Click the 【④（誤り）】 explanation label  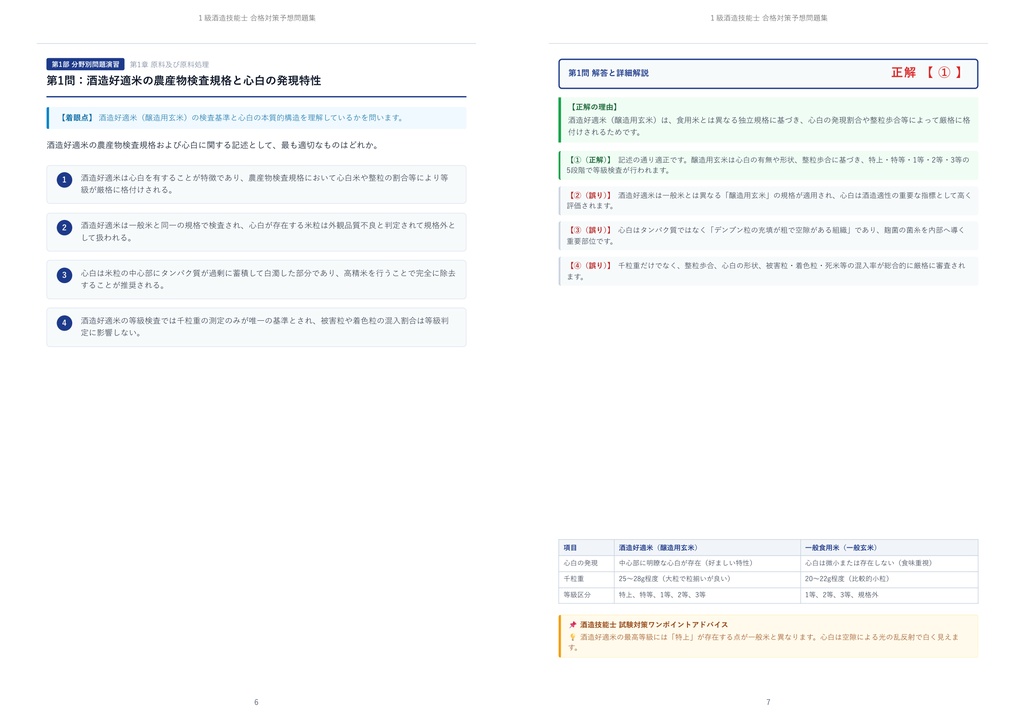click(590, 266)
